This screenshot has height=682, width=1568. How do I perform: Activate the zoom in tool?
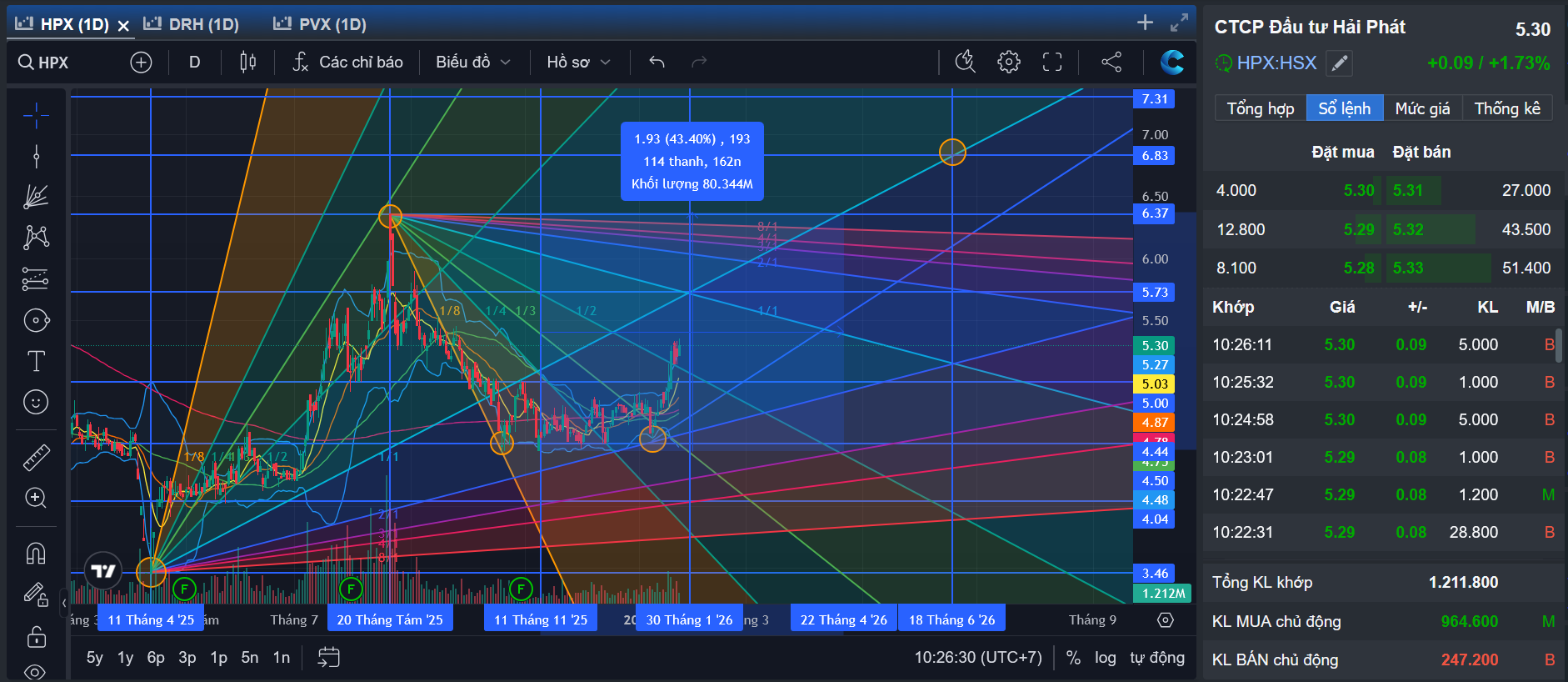[x=36, y=498]
